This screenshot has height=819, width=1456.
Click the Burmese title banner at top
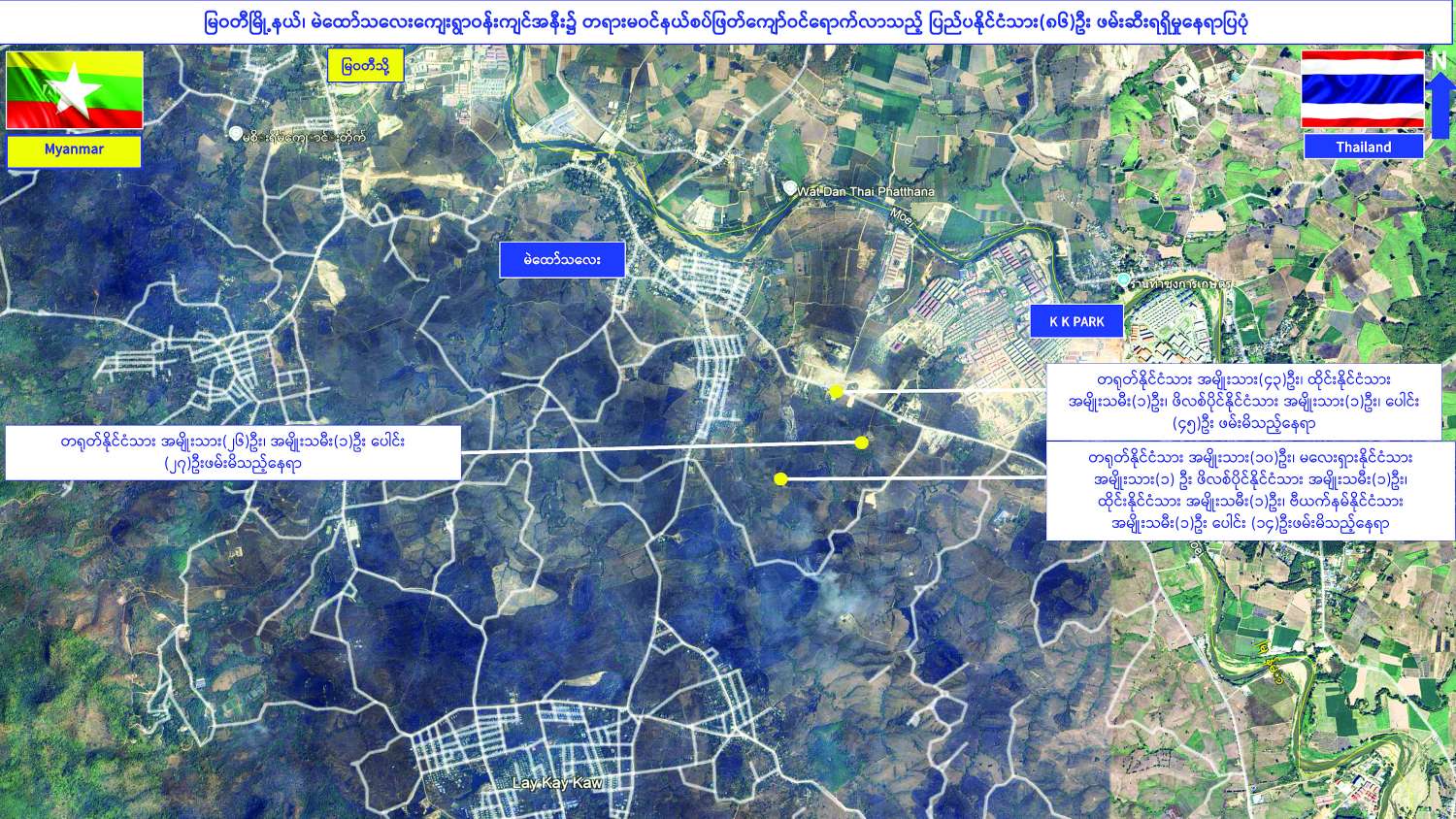(x=726, y=22)
